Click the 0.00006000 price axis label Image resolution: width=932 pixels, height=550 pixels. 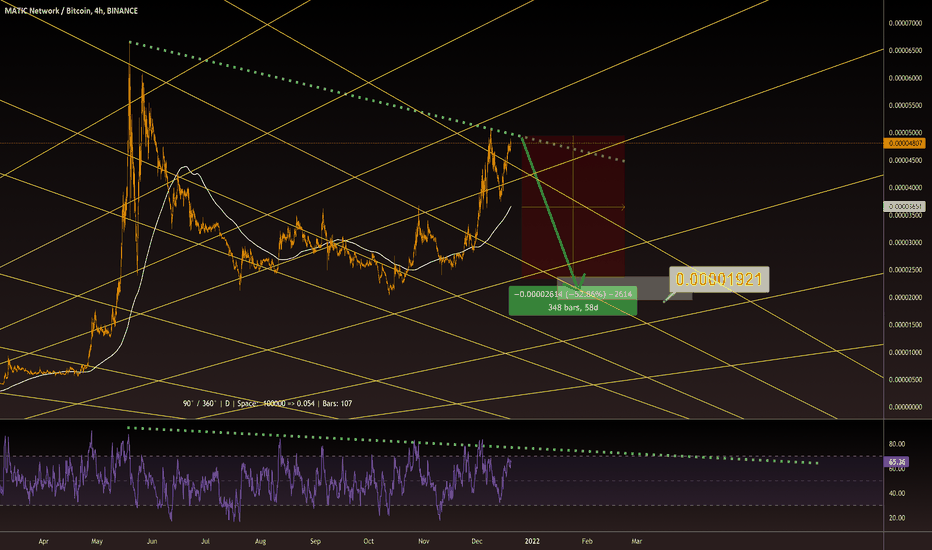905,78
